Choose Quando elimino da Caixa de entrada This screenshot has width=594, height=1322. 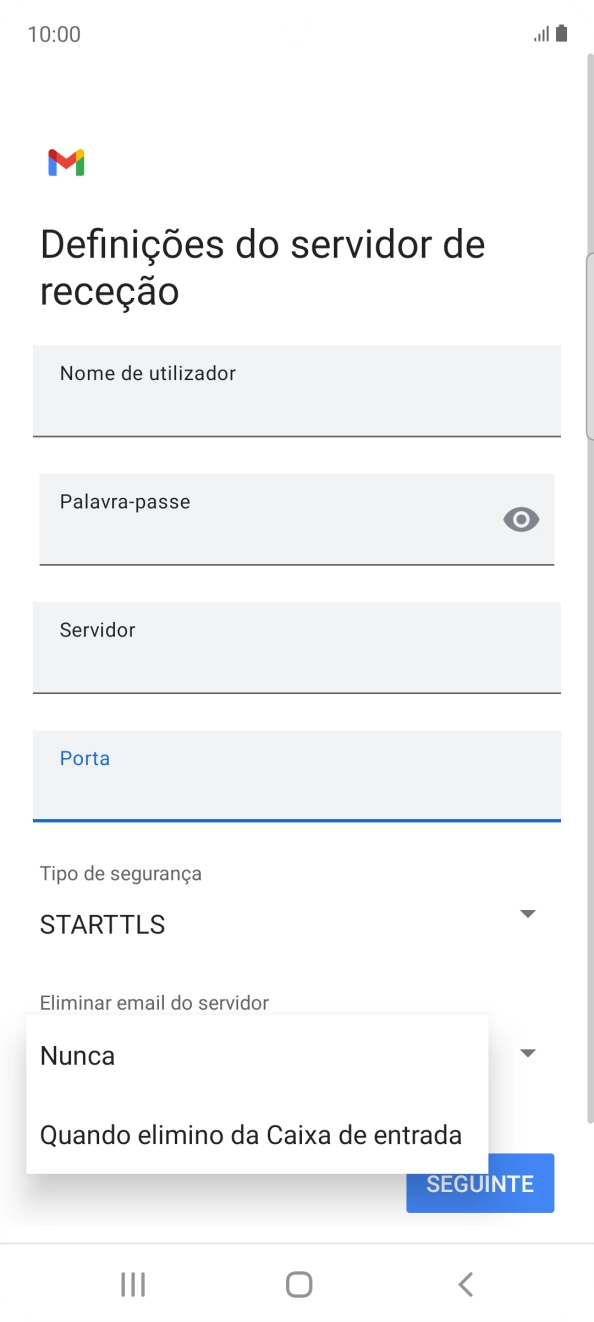[249, 1134]
